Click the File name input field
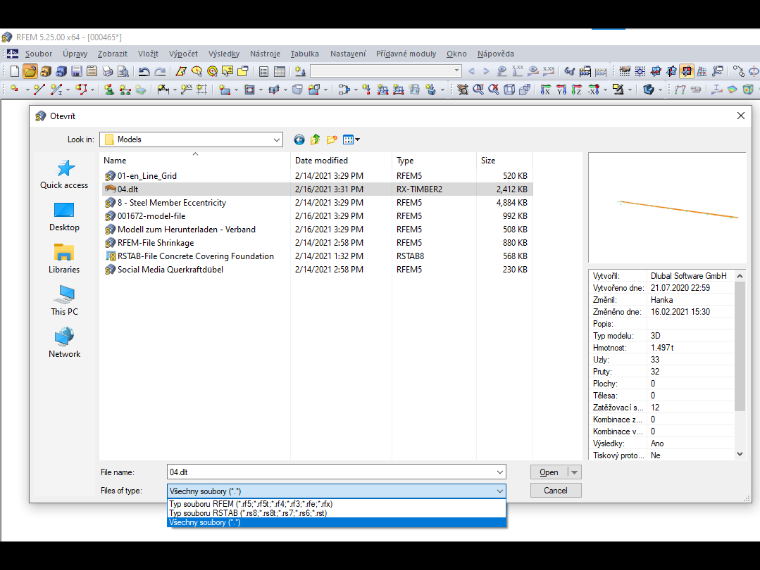Screen dimensions: 760x570 coord(331,472)
